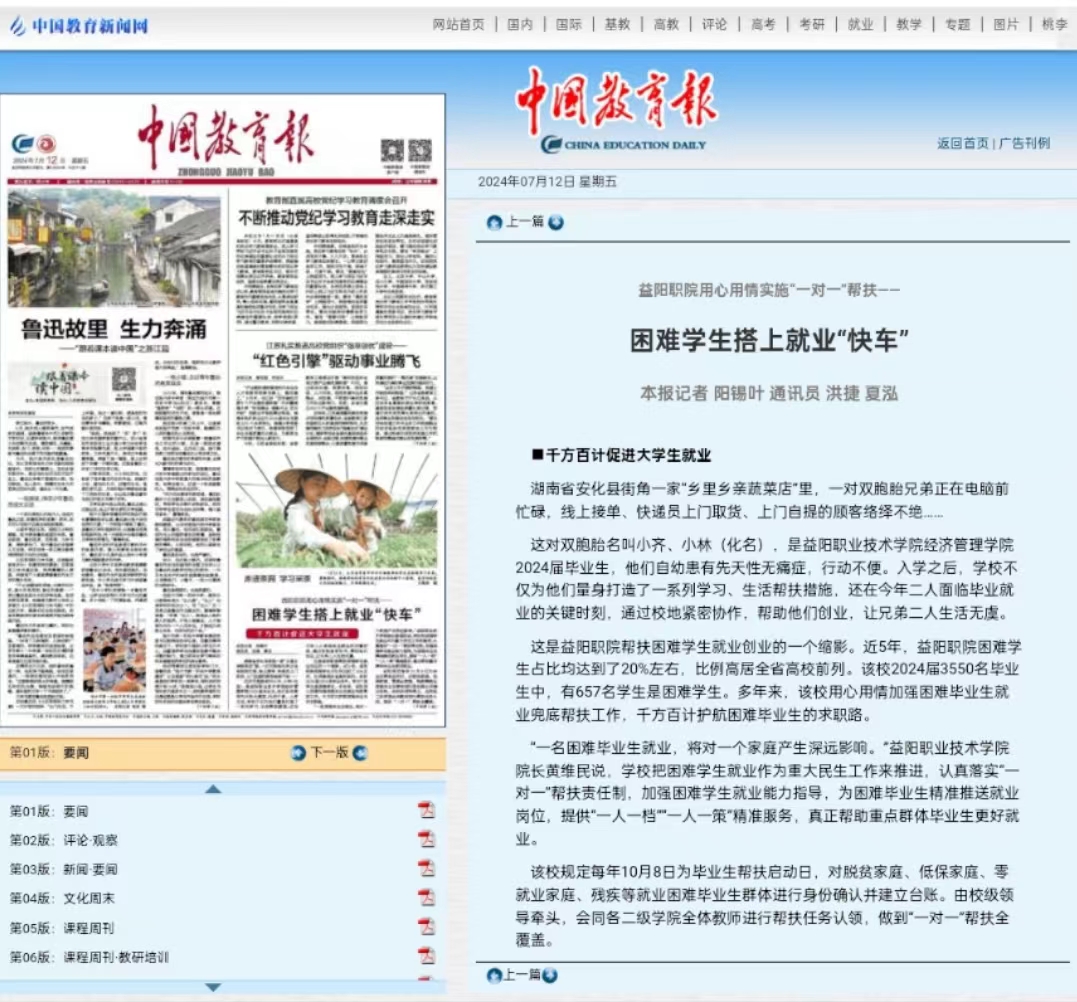Download the PDF for 第03版 新闻·要闻
The image size is (1077, 1002).
[426, 869]
